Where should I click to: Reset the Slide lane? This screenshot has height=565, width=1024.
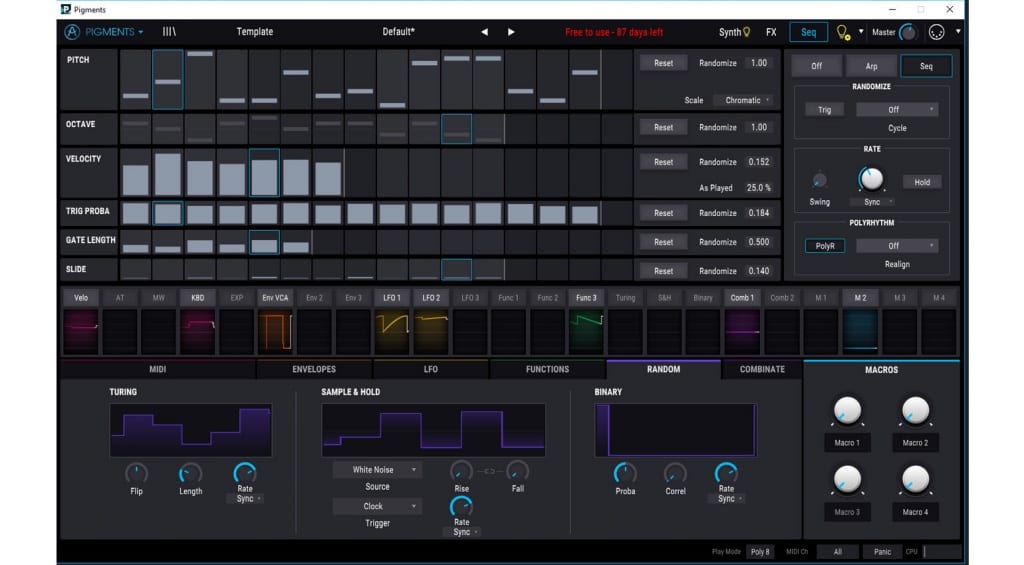663,271
